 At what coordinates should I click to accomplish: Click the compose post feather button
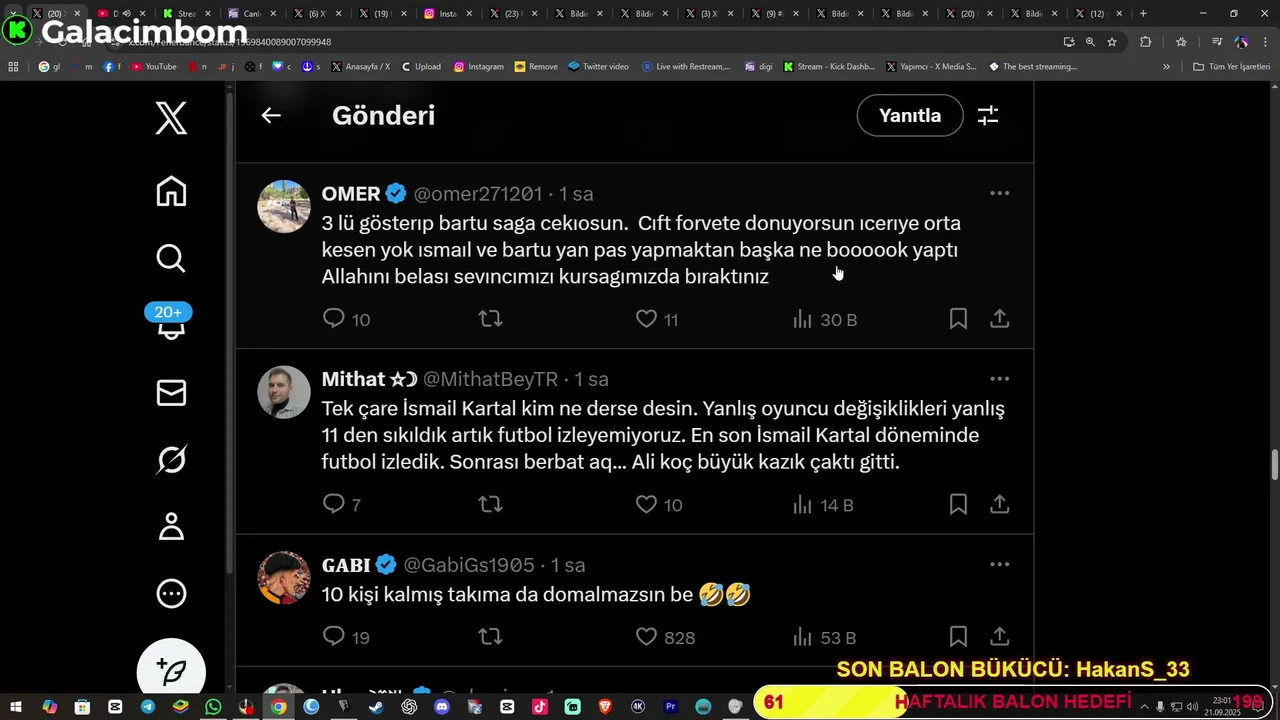(171, 672)
